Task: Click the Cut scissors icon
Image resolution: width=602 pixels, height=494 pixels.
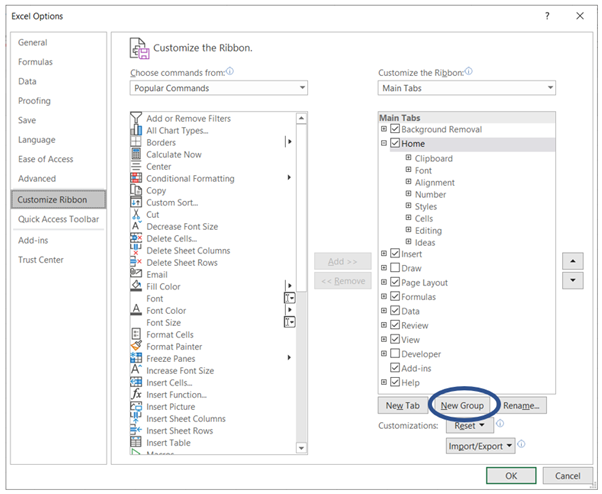Action: coord(136,214)
